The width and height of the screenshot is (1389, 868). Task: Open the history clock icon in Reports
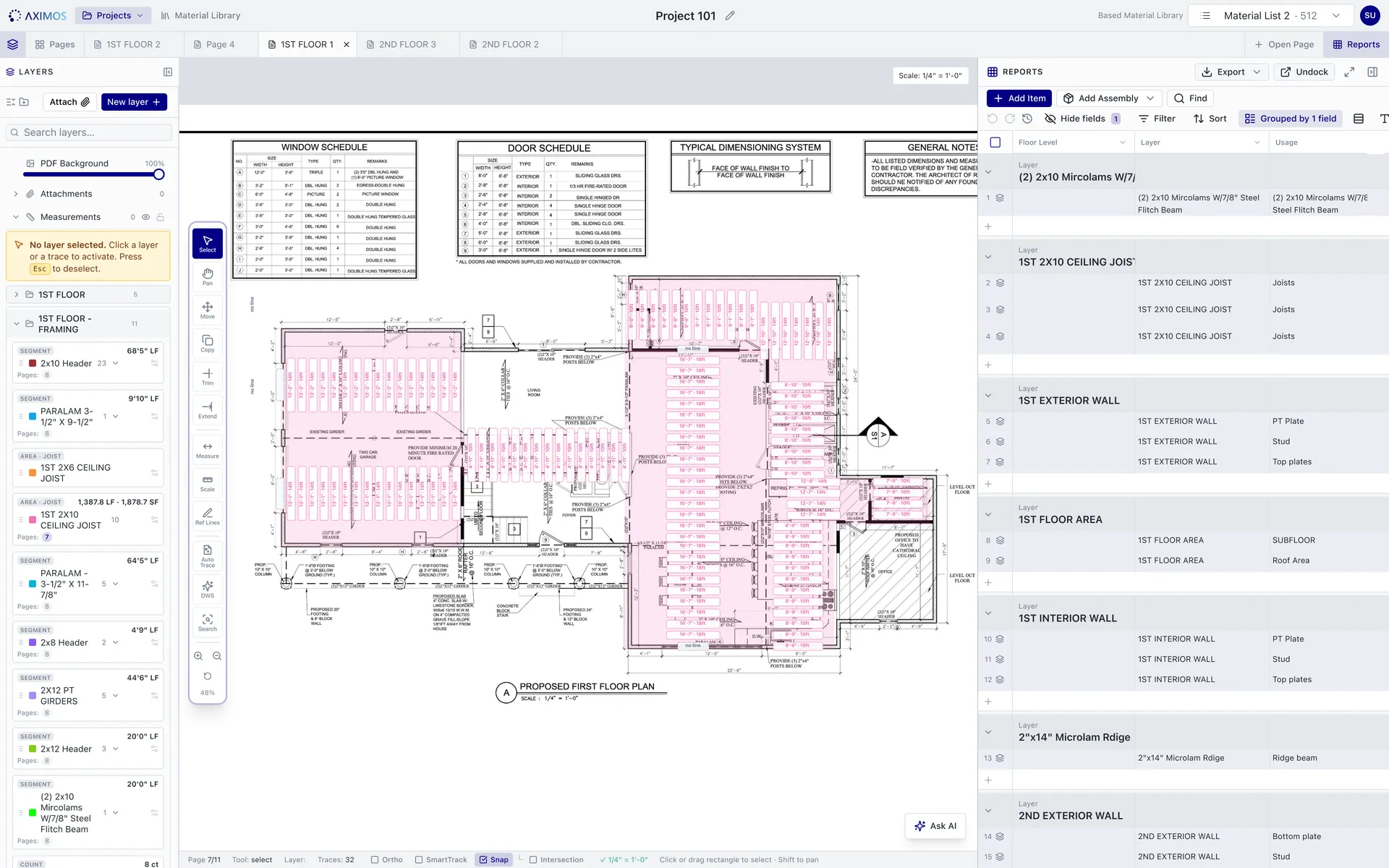pyautogui.click(x=1027, y=119)
